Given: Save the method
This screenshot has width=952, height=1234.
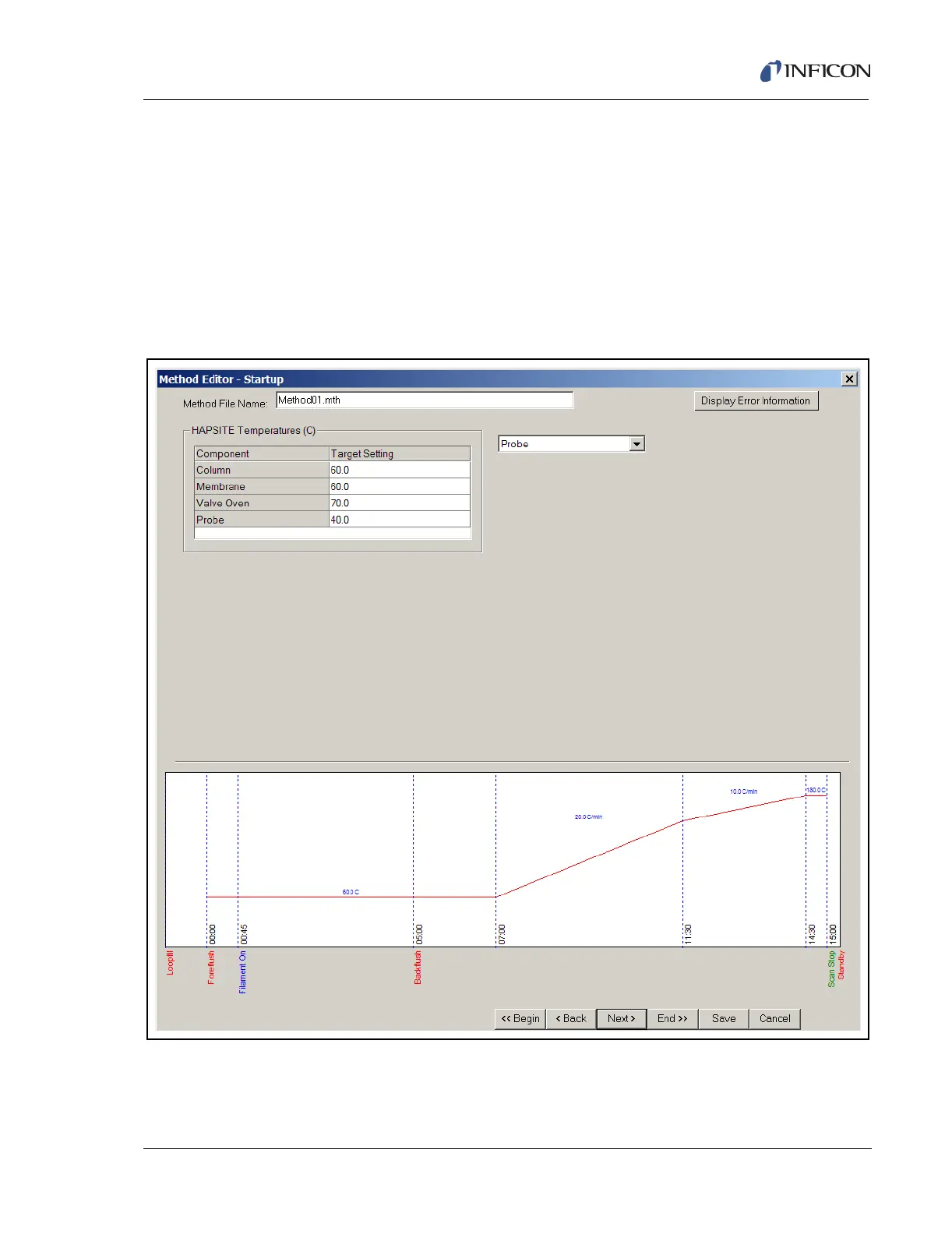Looking at the screenshot, I should pos(724,1019).
